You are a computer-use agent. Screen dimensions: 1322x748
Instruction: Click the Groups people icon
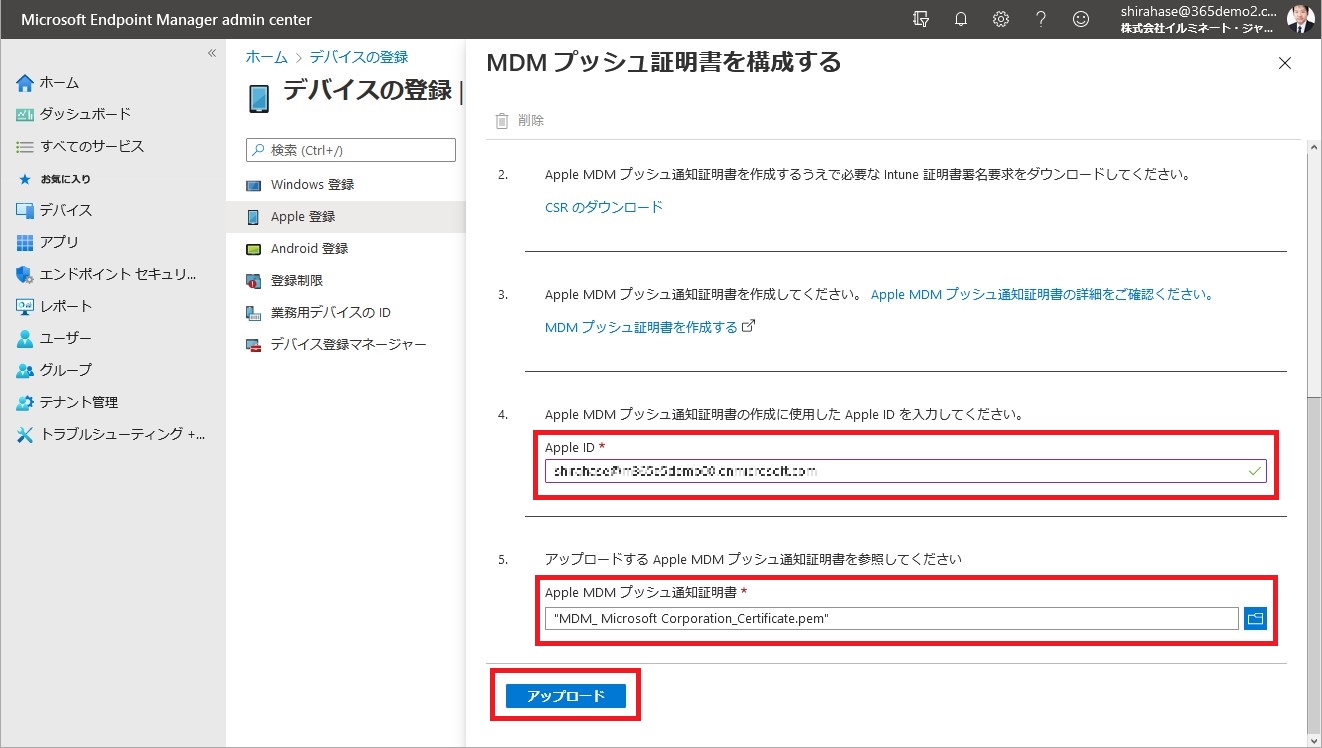coord(25,370)
